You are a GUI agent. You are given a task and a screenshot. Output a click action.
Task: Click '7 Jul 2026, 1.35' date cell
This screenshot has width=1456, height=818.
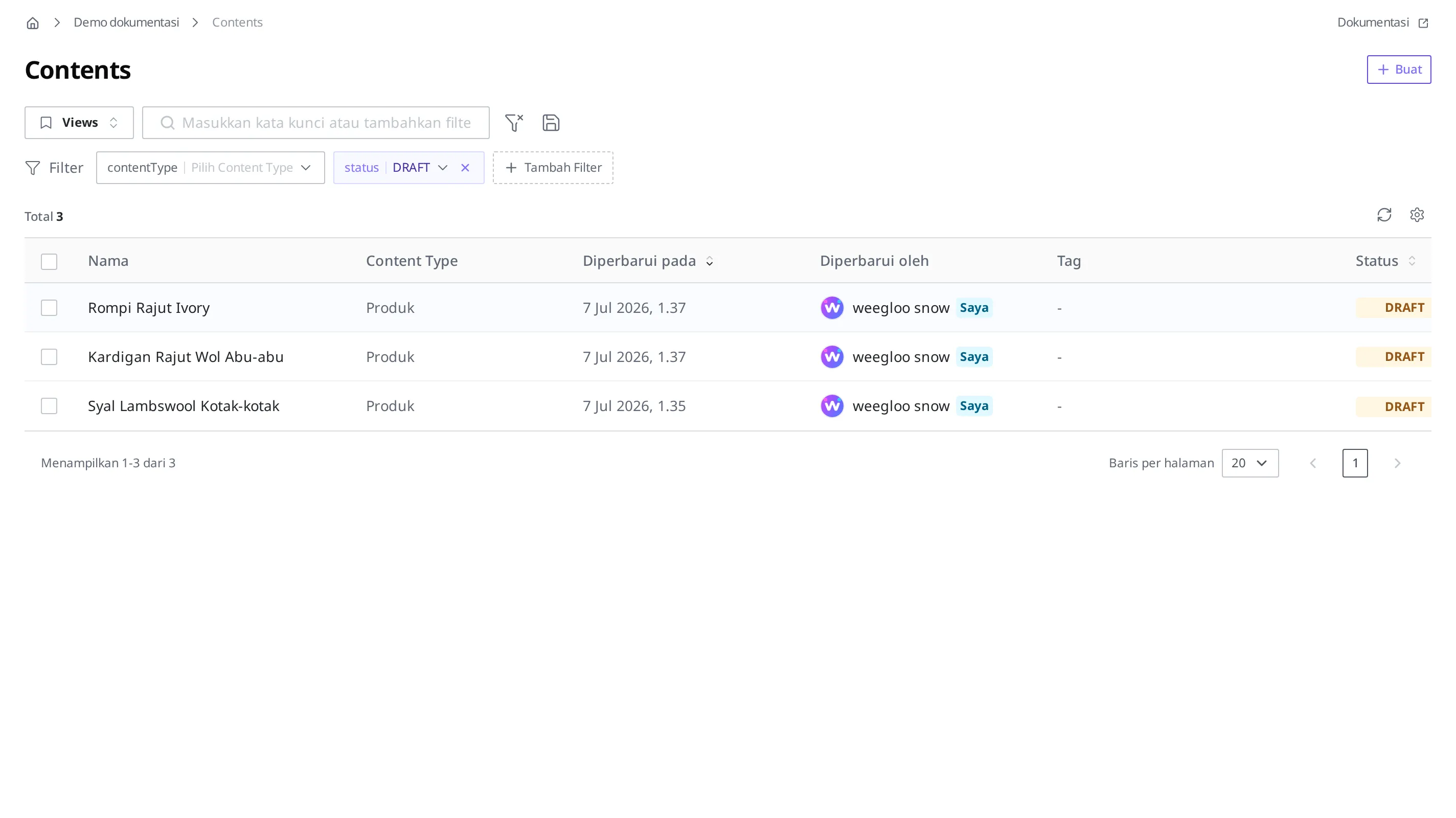tap(634, 406)
